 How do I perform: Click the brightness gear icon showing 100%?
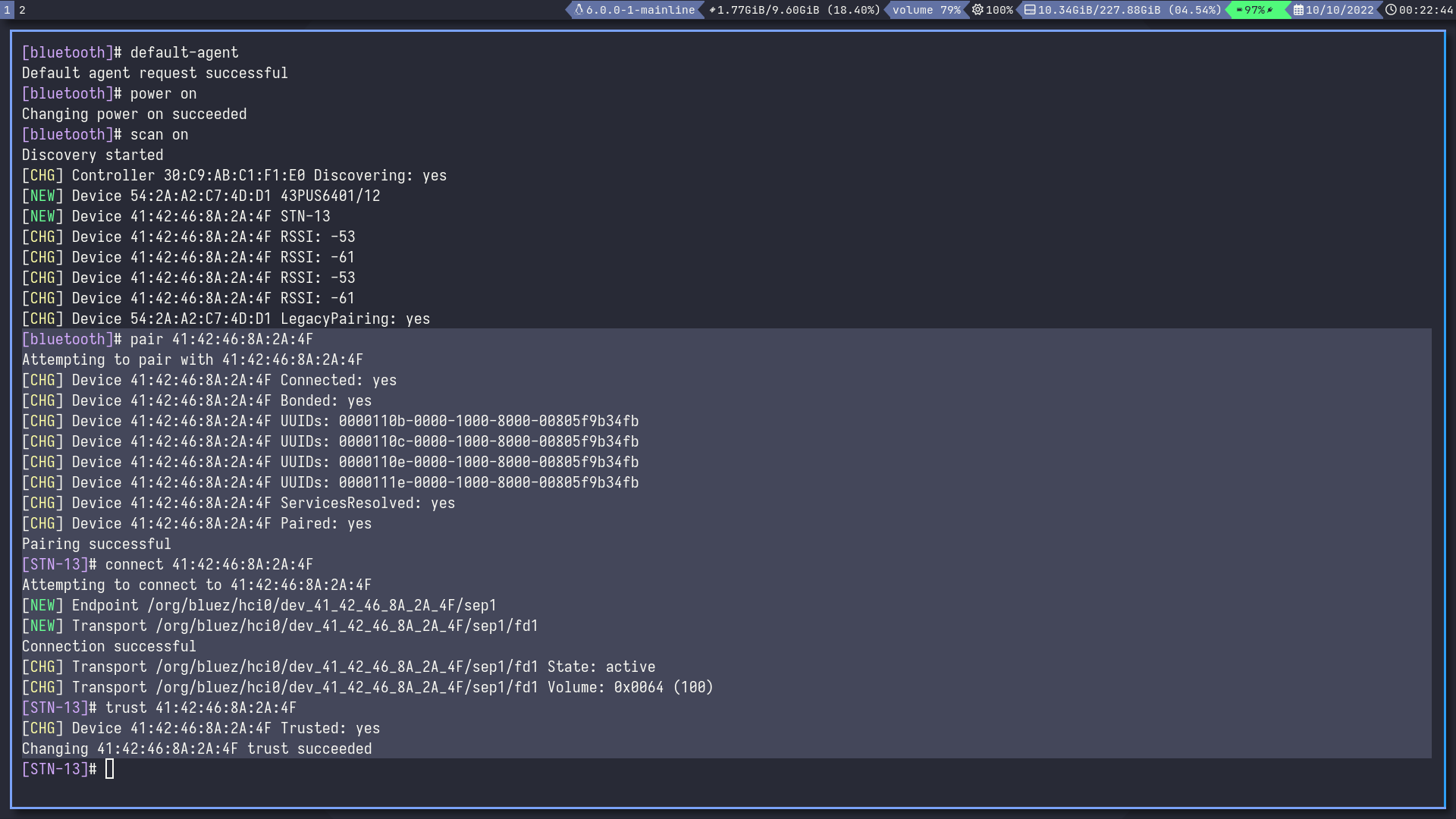pos(977,10)
